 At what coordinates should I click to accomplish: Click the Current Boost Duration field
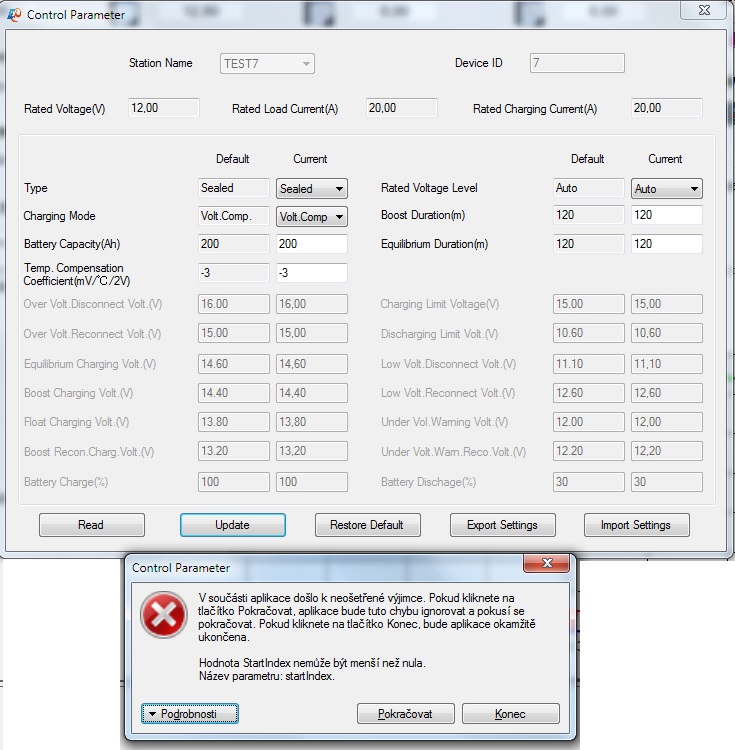pyautogui.click(x=667, y=215)
